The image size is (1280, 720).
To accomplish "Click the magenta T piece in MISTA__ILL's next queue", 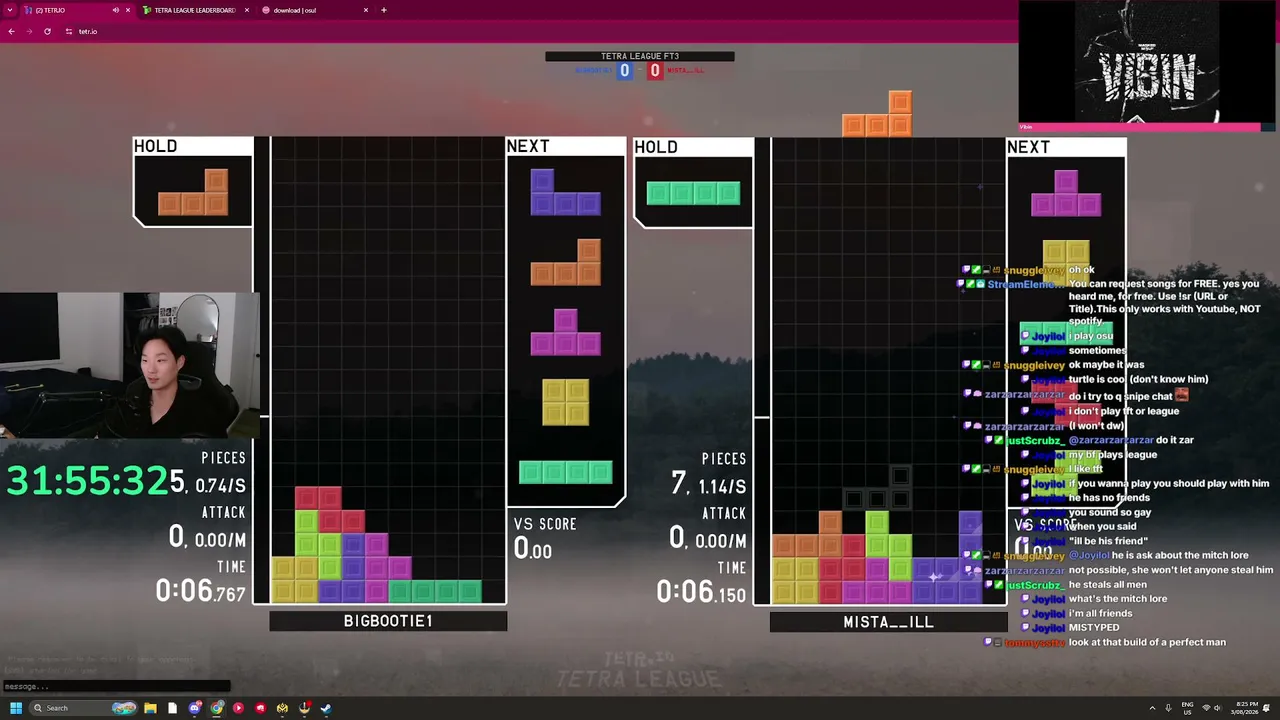I will 1066,193.
